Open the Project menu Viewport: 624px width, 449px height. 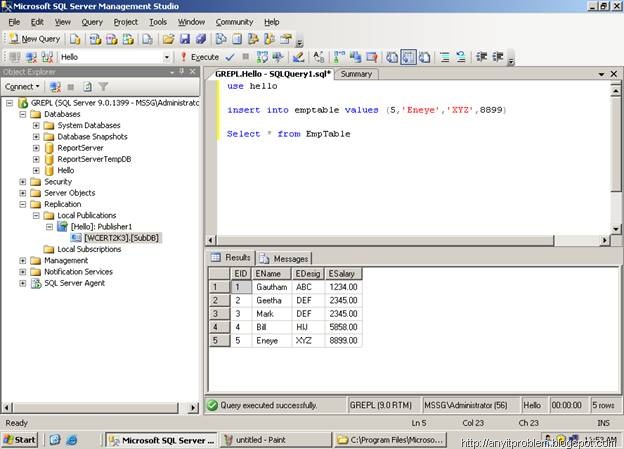click(x=126, y=22)
